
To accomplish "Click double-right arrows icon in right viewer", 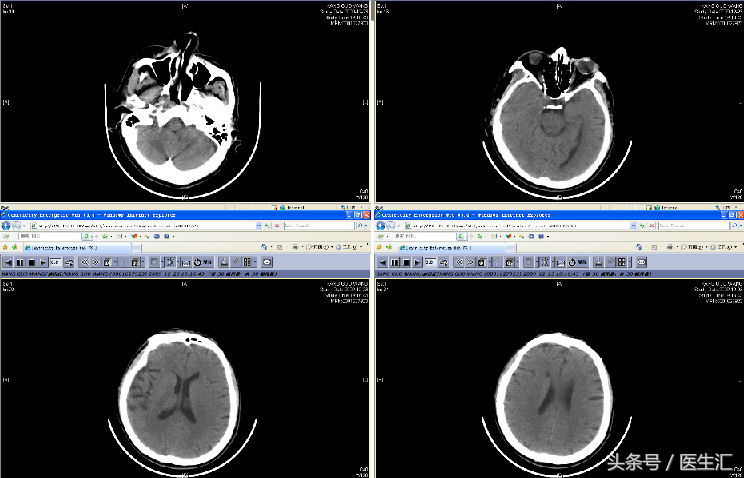I will (x=470, y=262).
